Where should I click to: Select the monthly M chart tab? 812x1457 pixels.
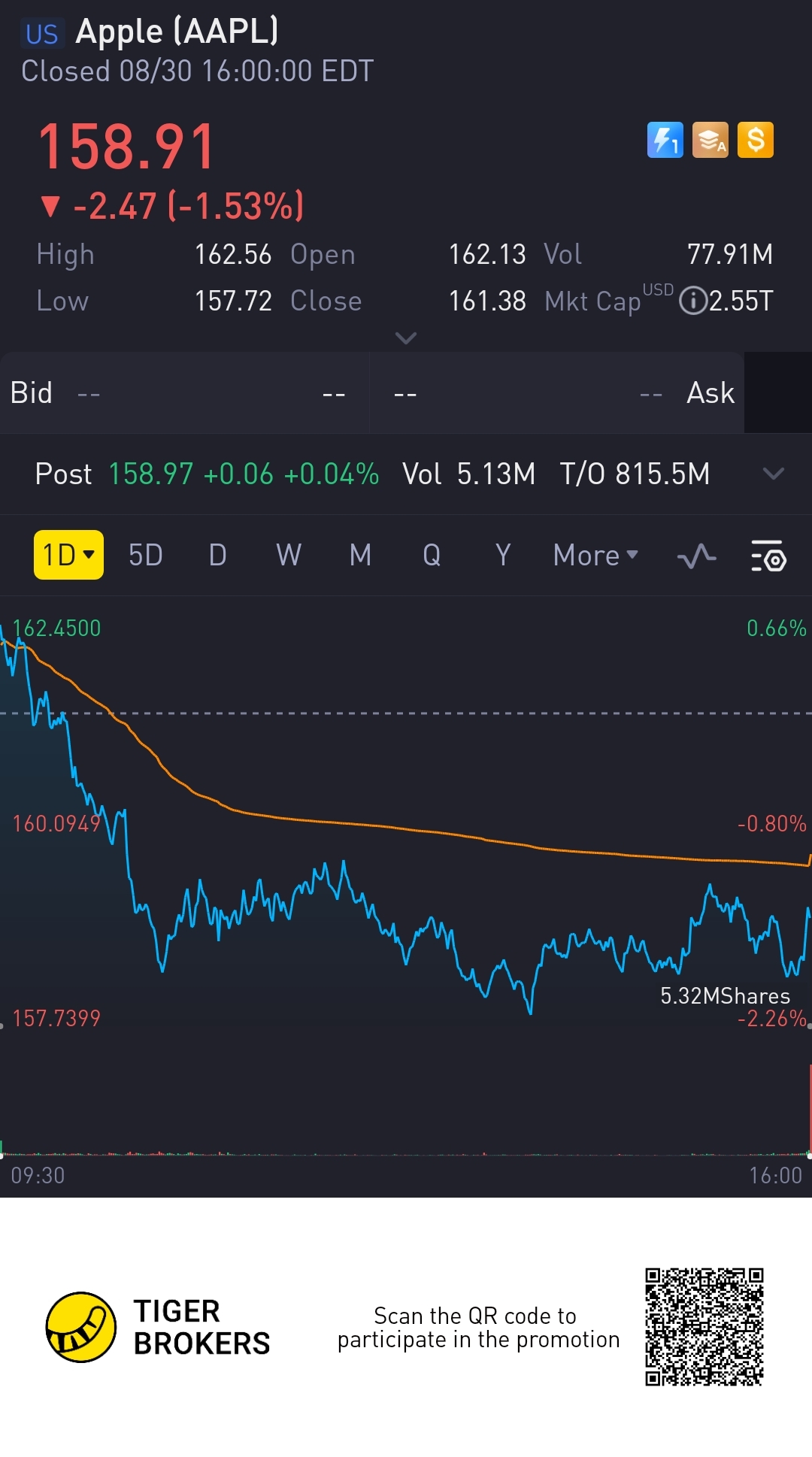tap(360, 556)
